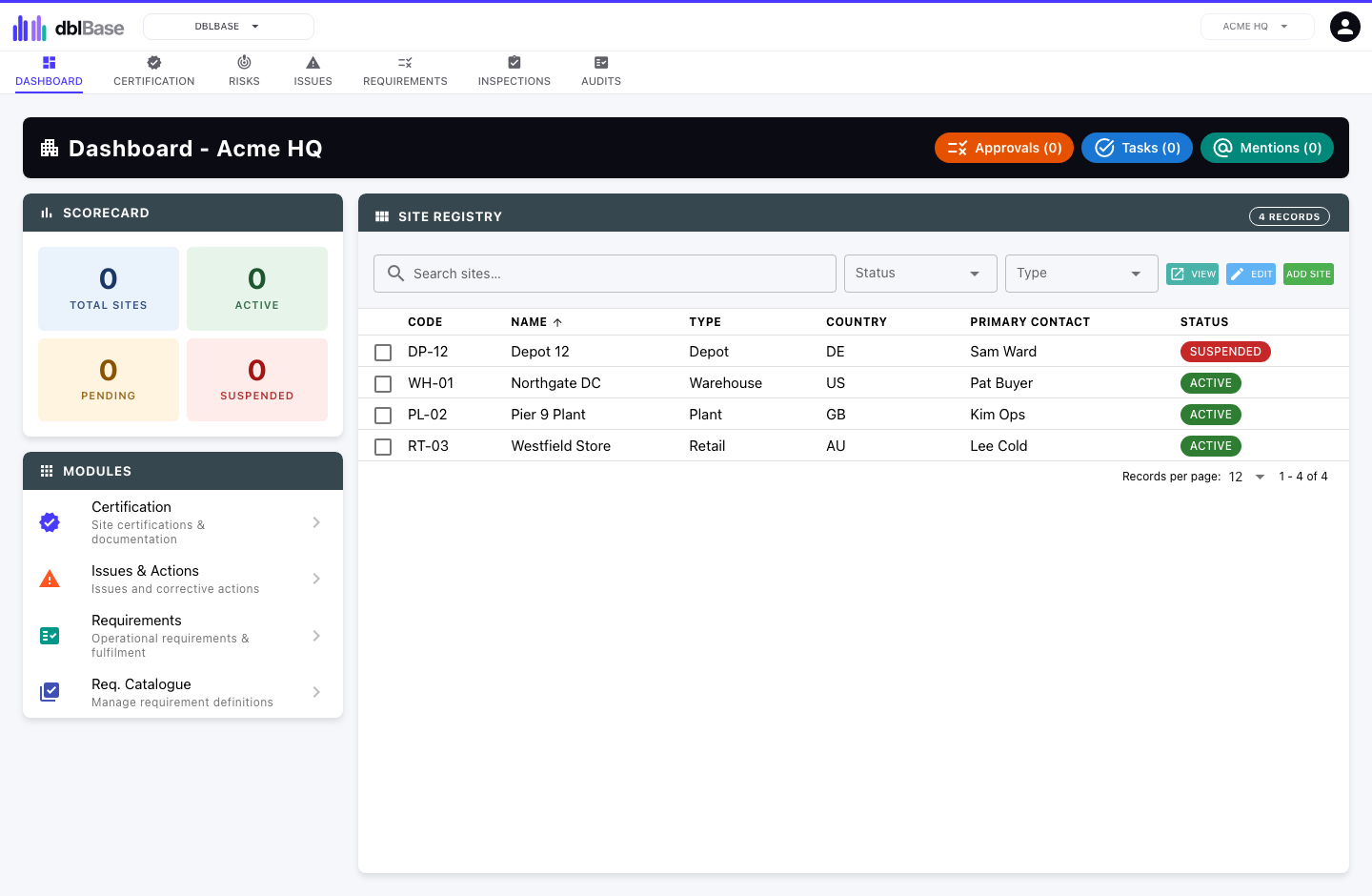This screenshot has width=1372, height=896.
Task: Click into the Search sites field
Action: pos(605,274)
